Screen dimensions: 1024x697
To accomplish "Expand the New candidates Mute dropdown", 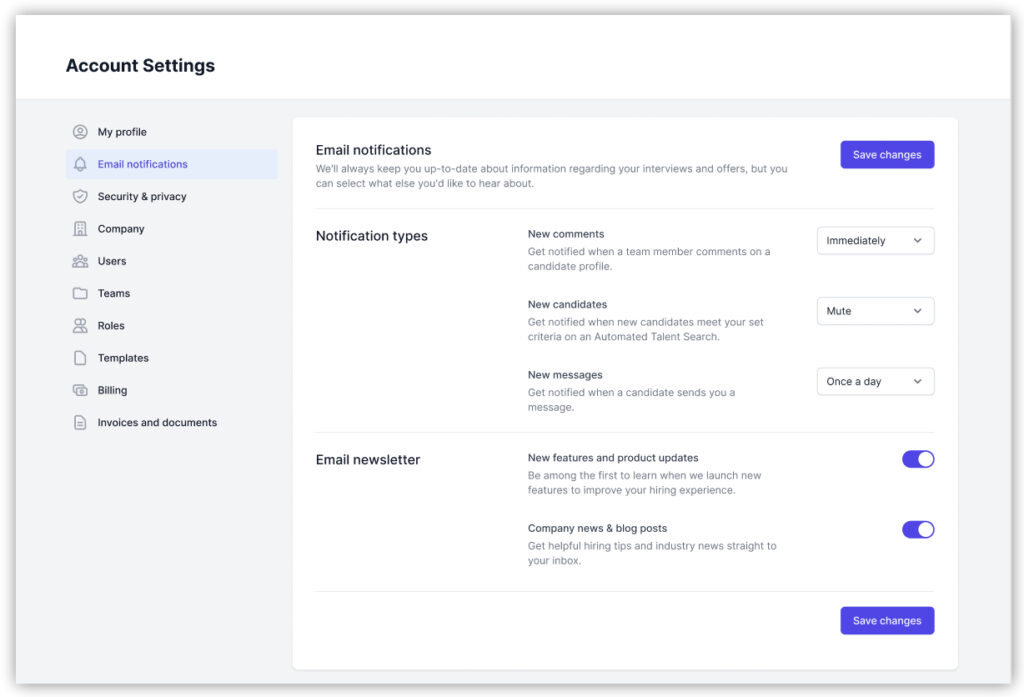I will (x=875, y=311).
